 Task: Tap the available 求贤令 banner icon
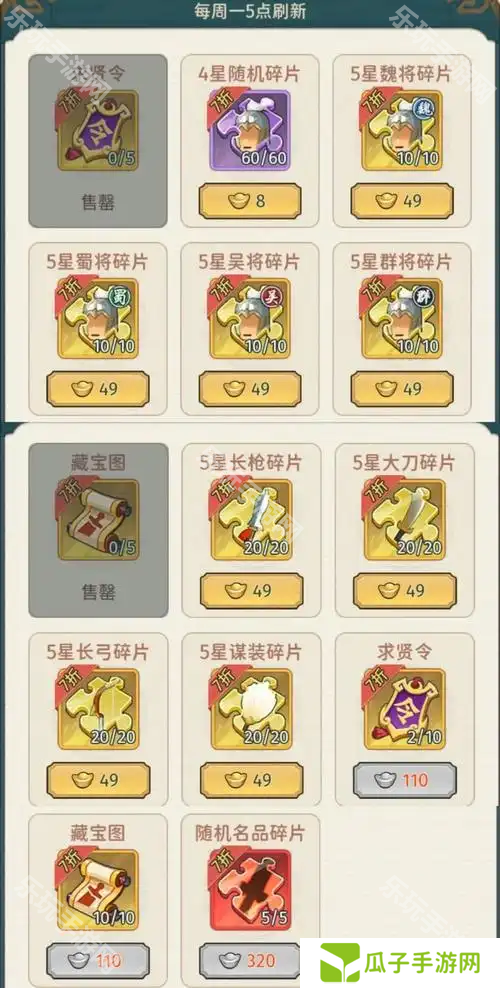point(404,709)
